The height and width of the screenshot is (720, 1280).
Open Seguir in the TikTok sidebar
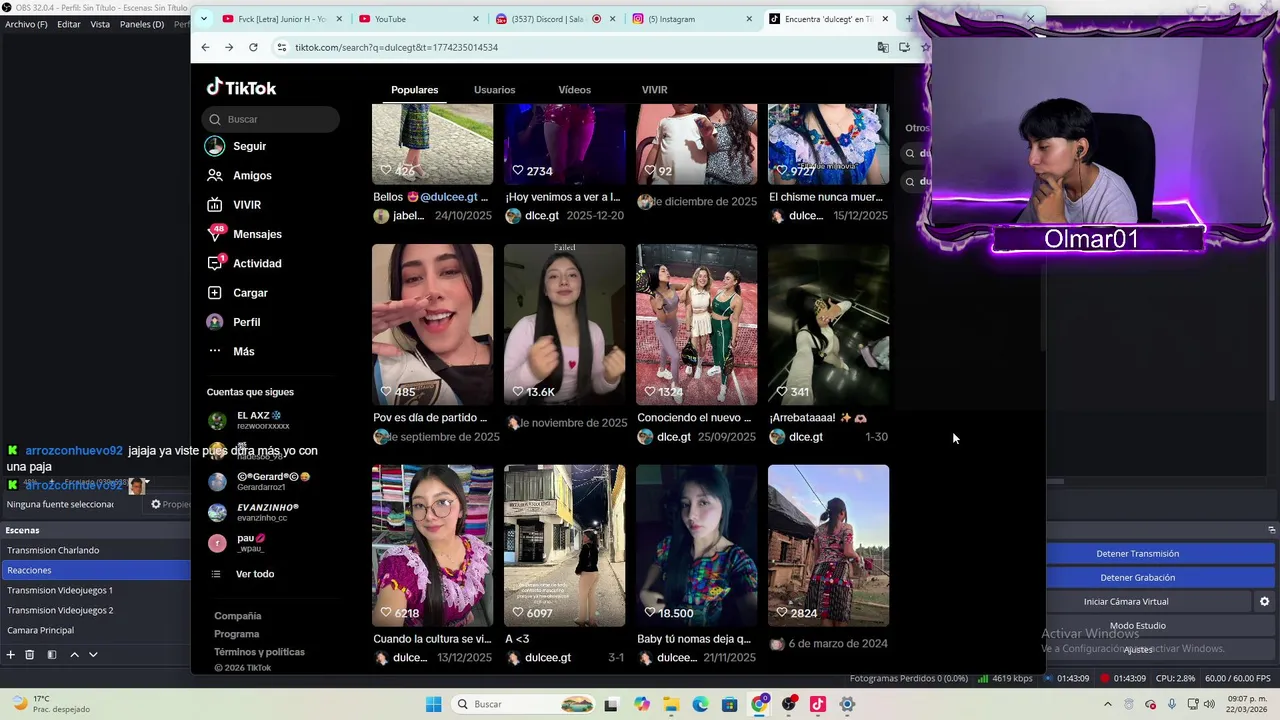(236, 146)
